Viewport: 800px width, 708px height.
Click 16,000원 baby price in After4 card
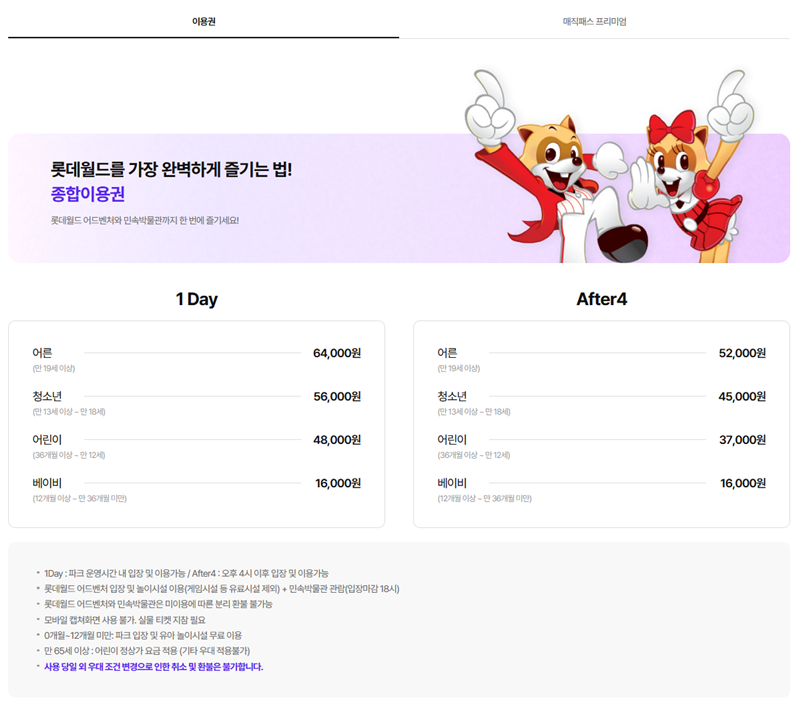click(743, 483)
